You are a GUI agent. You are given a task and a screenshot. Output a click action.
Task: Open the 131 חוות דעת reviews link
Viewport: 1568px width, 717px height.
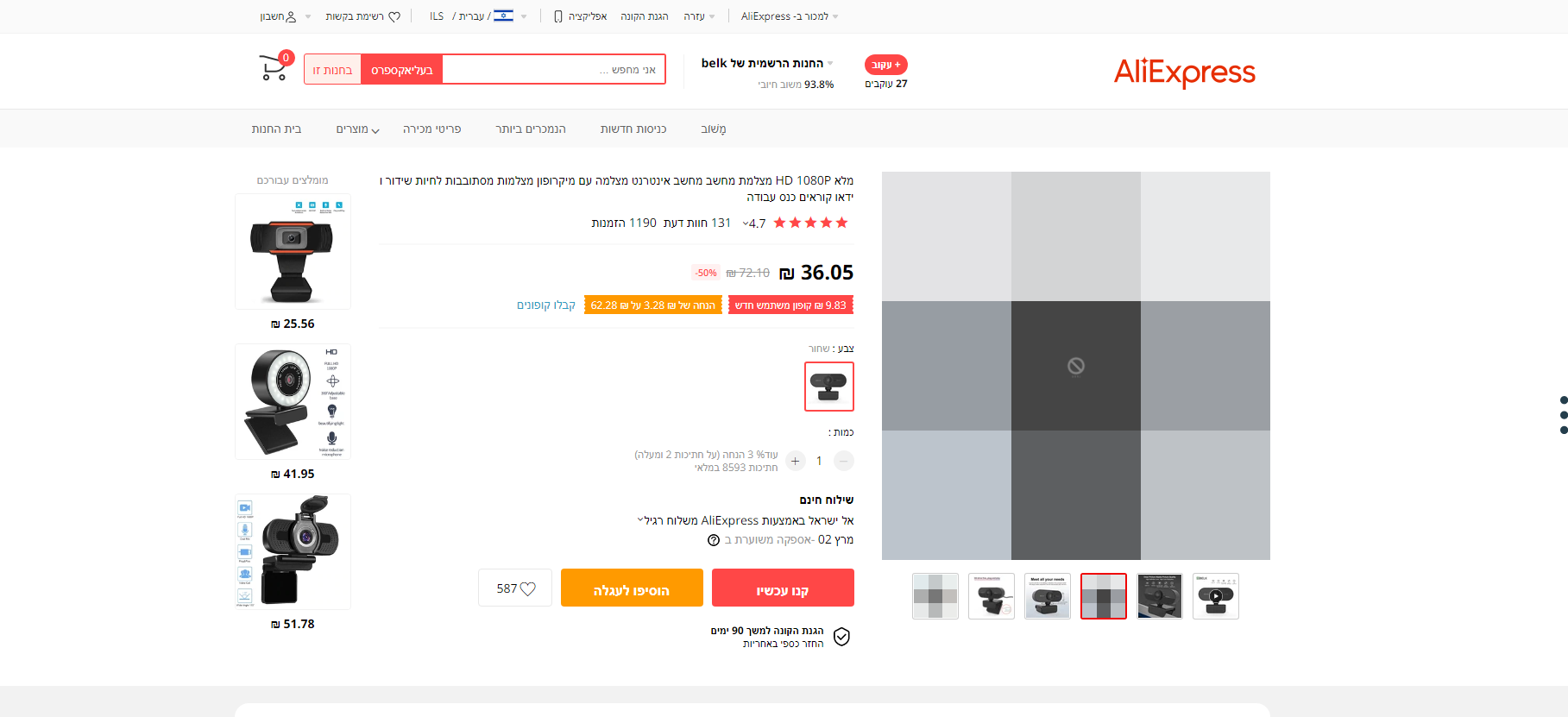(x=697, y=223)
